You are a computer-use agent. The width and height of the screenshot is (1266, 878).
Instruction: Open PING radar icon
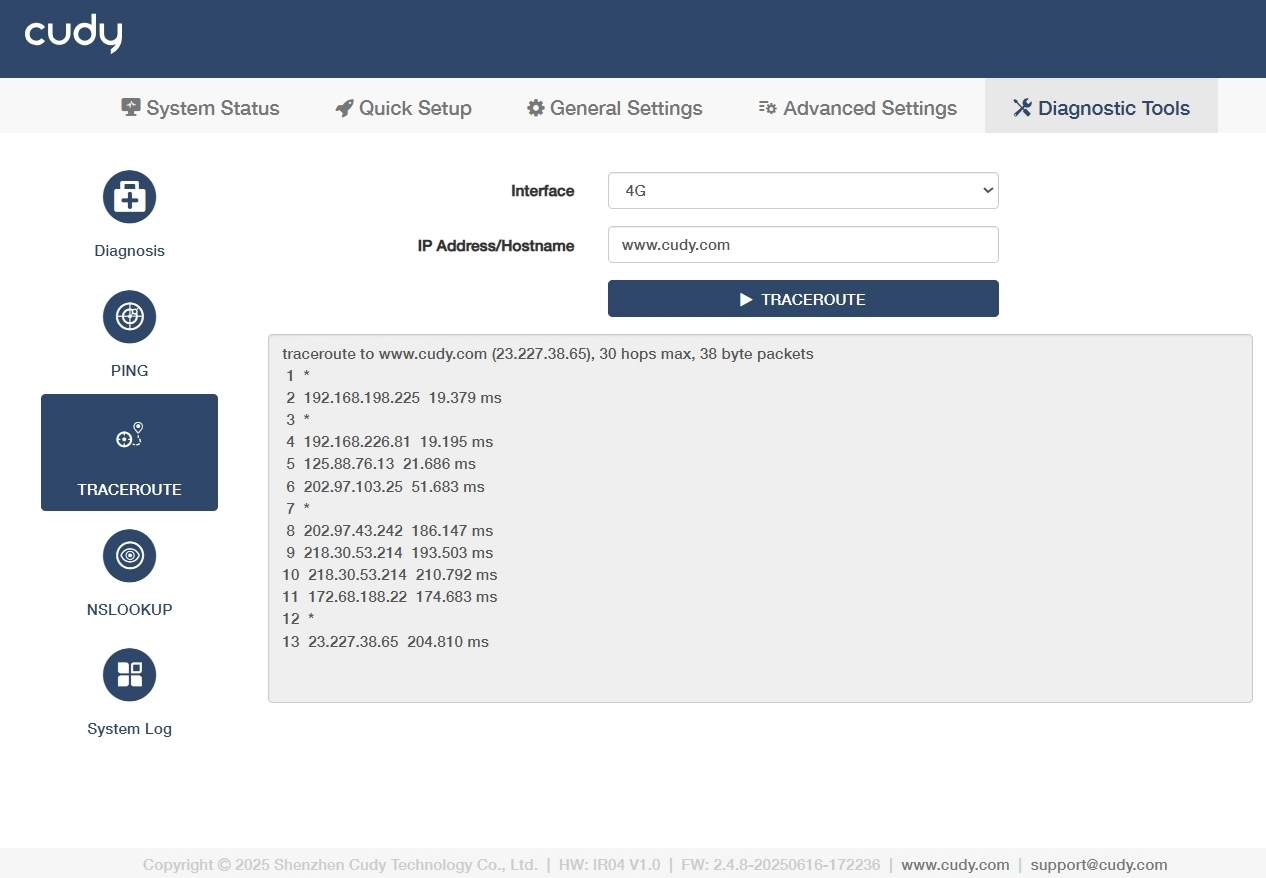point(129,316)
